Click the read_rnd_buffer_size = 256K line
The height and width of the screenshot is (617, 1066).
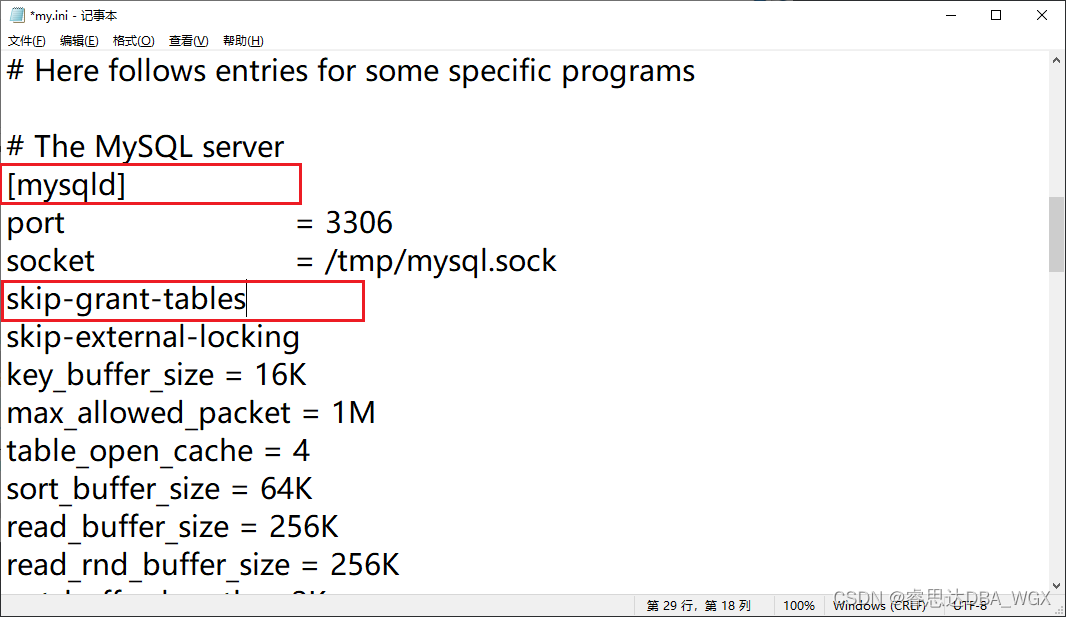coord(203,565)
